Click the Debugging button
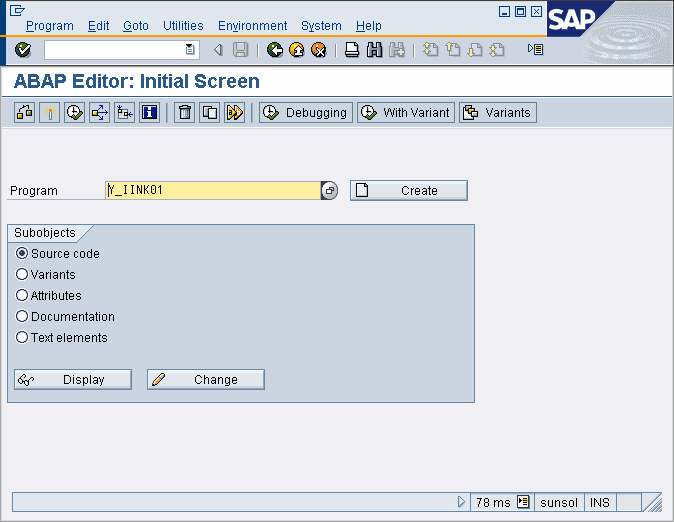This screenshot has width=674, height=522. (x=306, y=113)
